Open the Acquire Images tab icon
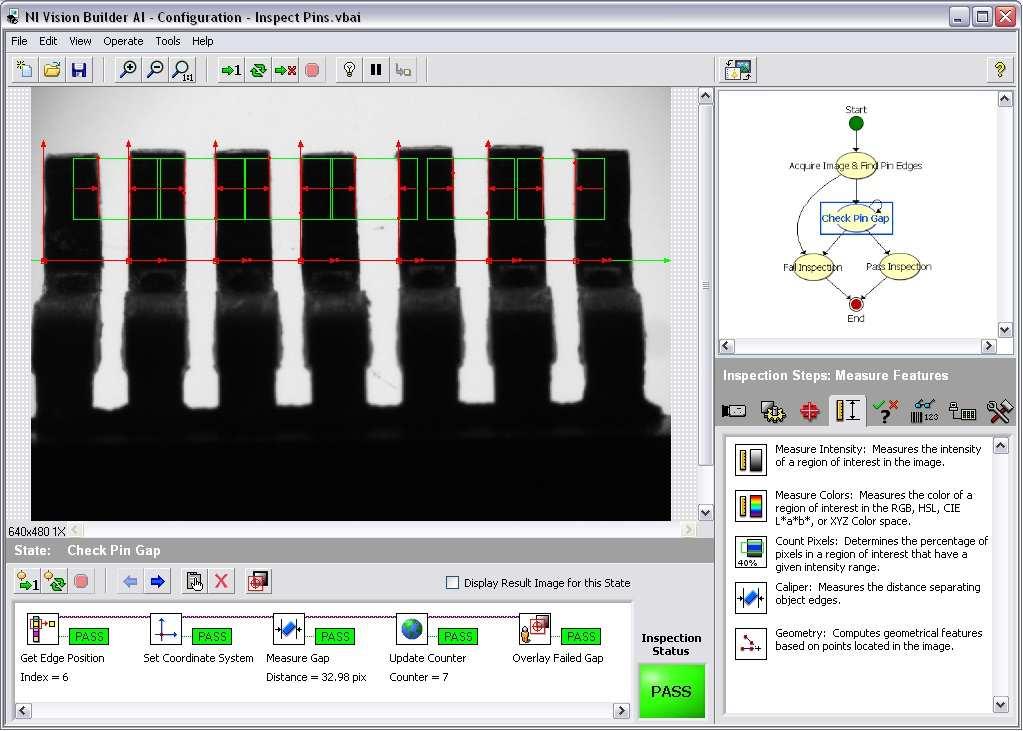The image size is (1023, 731). (734, 411)
